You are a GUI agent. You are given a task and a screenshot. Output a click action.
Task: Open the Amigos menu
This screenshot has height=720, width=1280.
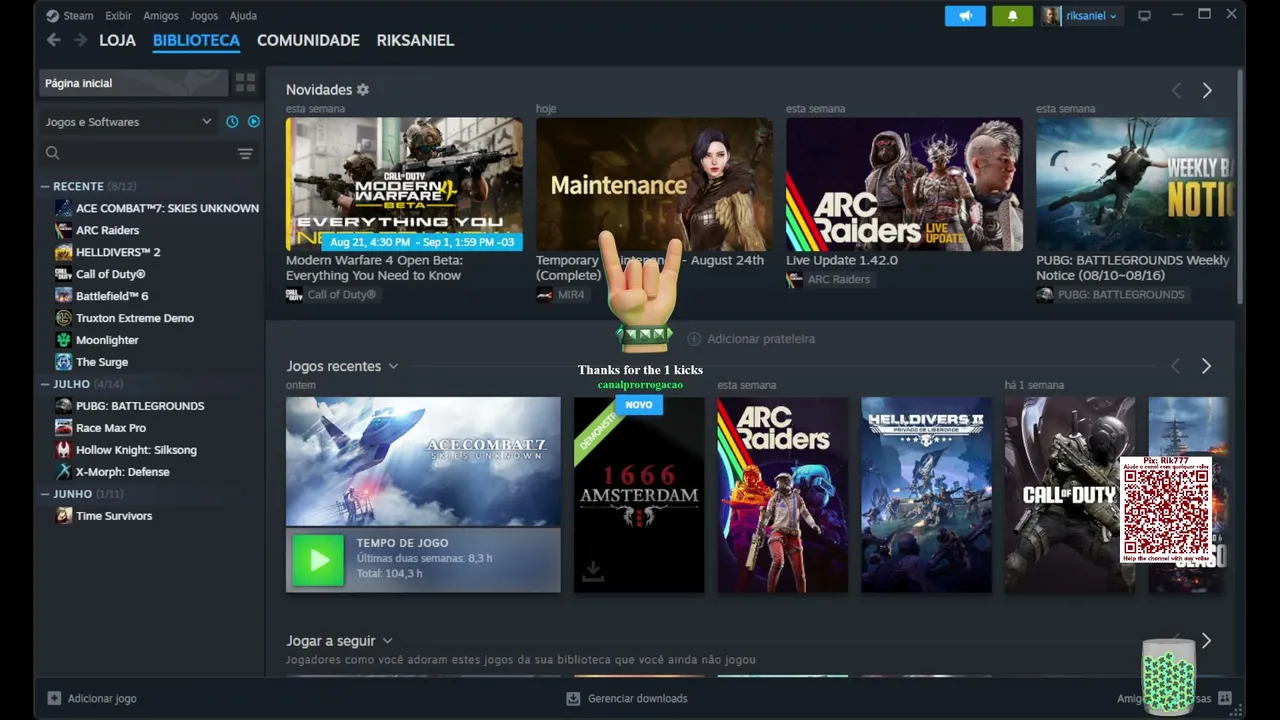point(161,16)
